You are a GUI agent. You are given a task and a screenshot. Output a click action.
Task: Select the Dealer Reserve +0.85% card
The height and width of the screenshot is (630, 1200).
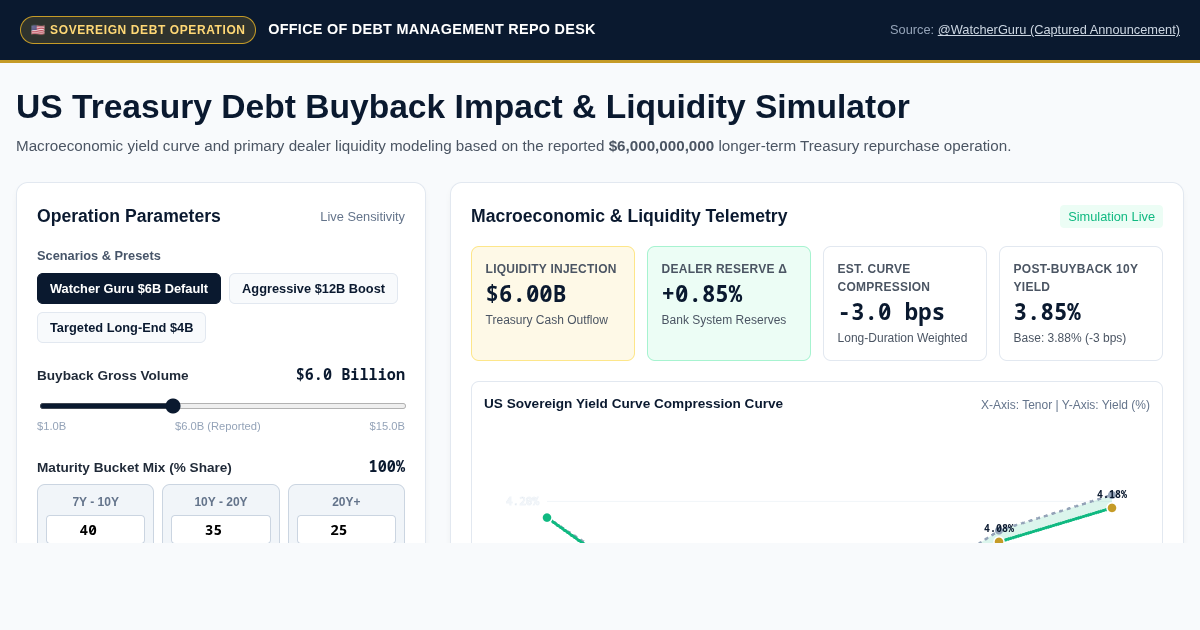tap(729, 304)
